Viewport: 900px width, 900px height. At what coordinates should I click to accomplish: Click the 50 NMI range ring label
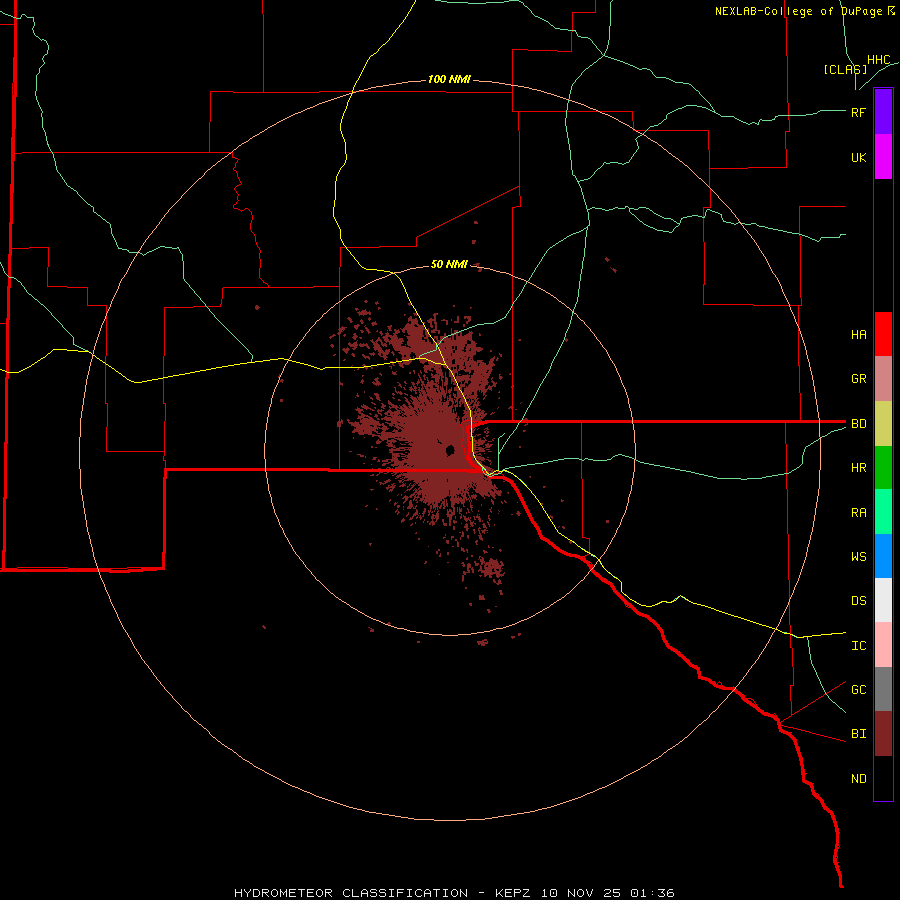[x=449, y=264]
